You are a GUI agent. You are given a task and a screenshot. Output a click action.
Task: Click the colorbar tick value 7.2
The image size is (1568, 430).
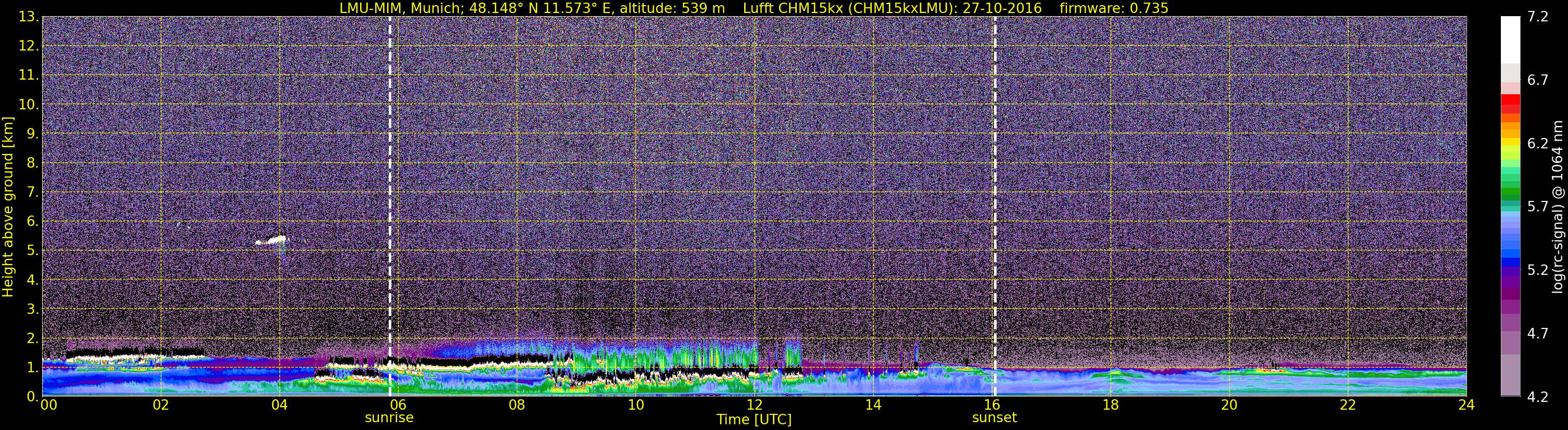pos(1538,17)
